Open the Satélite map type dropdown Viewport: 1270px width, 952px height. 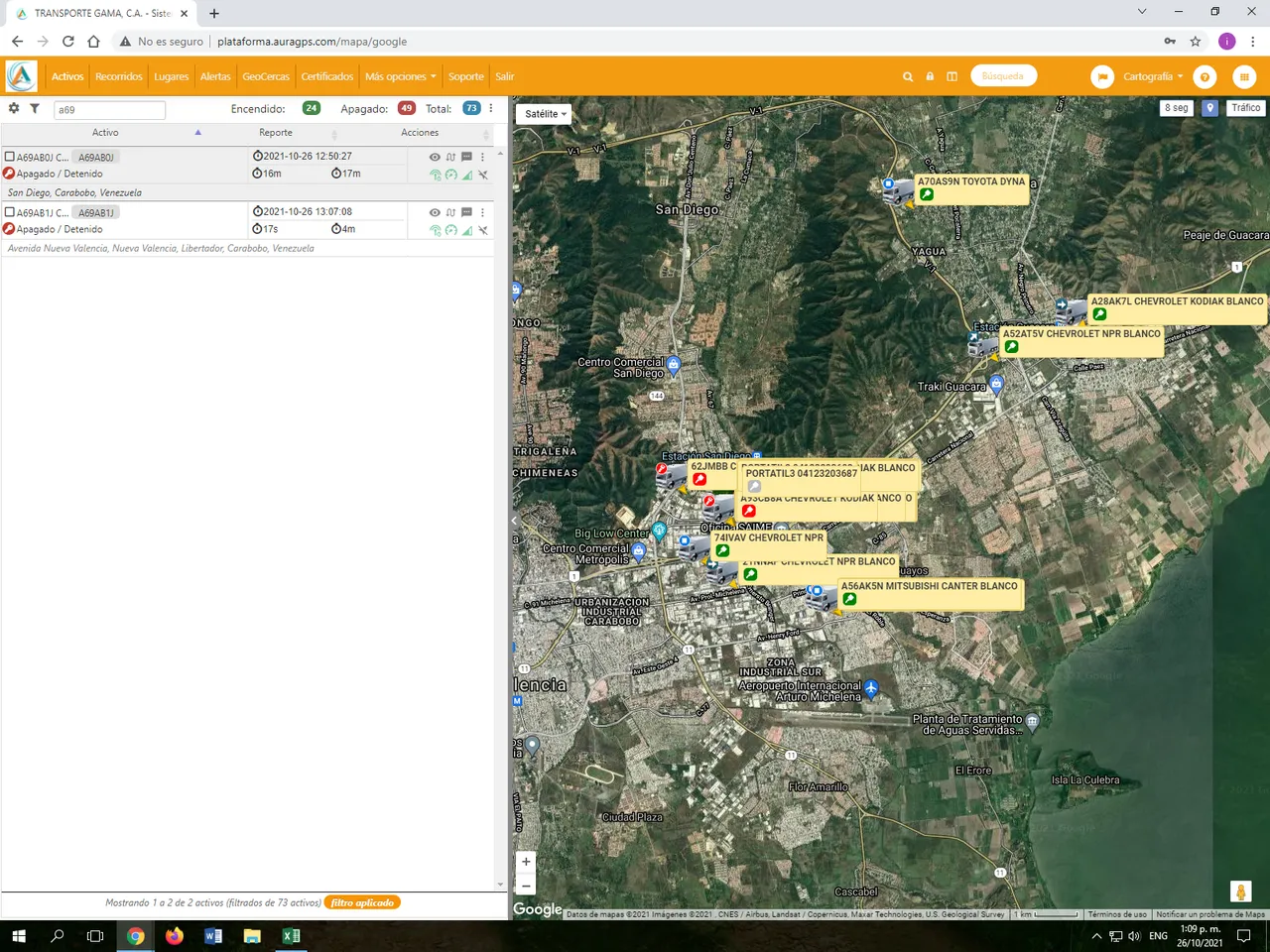pos(544,114)
